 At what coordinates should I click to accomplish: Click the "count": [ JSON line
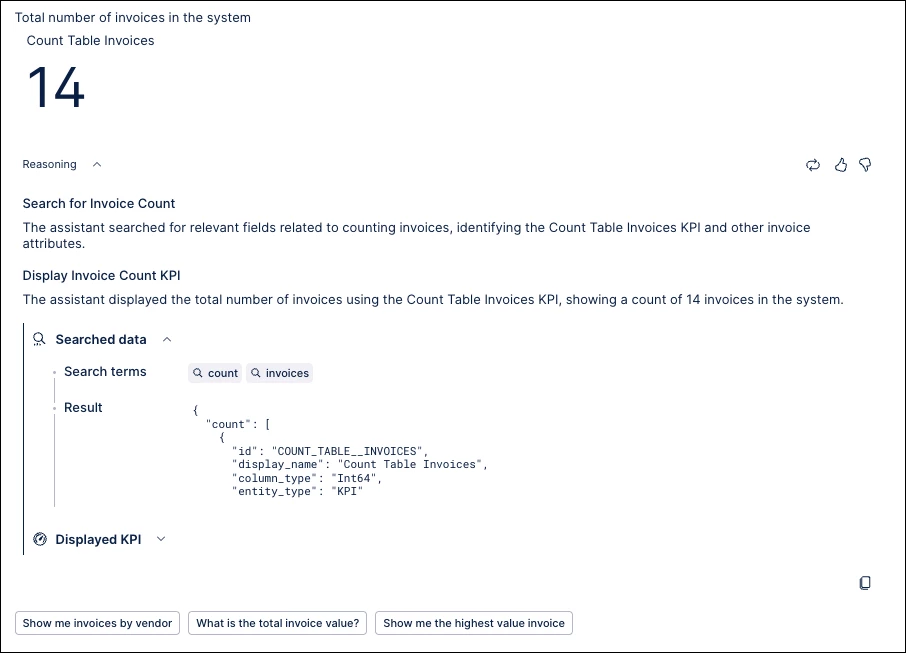238,424
